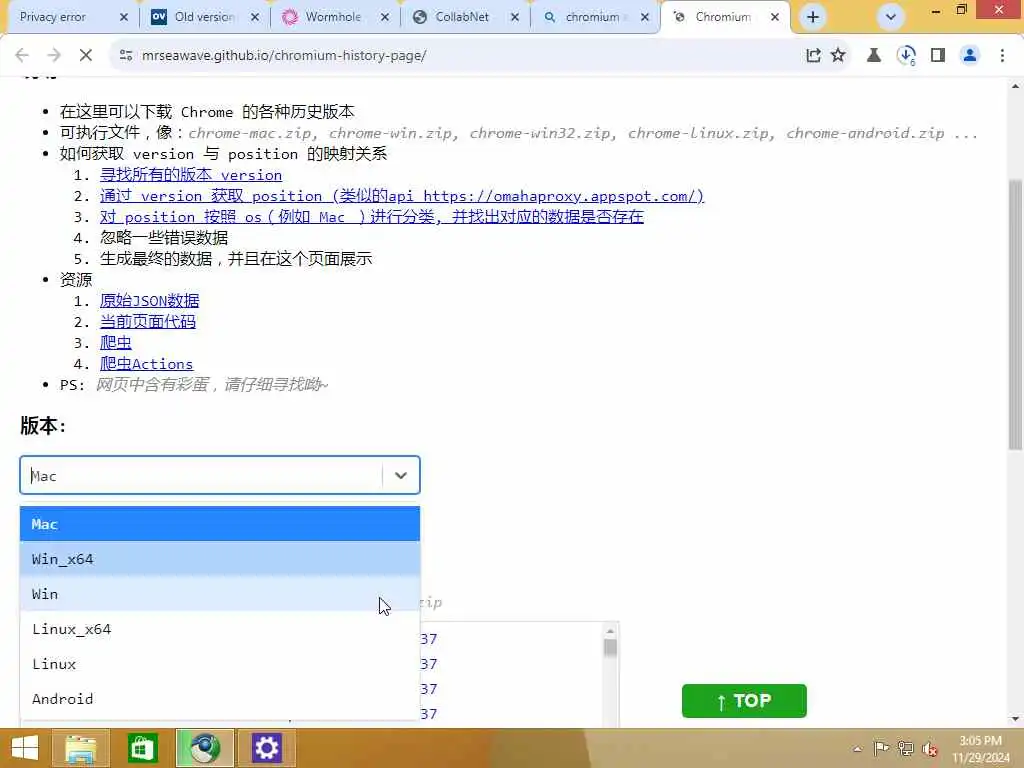The image size is (1024, 768).
Task: Open site information icon in address bar
Action: (x=126, y=56)
